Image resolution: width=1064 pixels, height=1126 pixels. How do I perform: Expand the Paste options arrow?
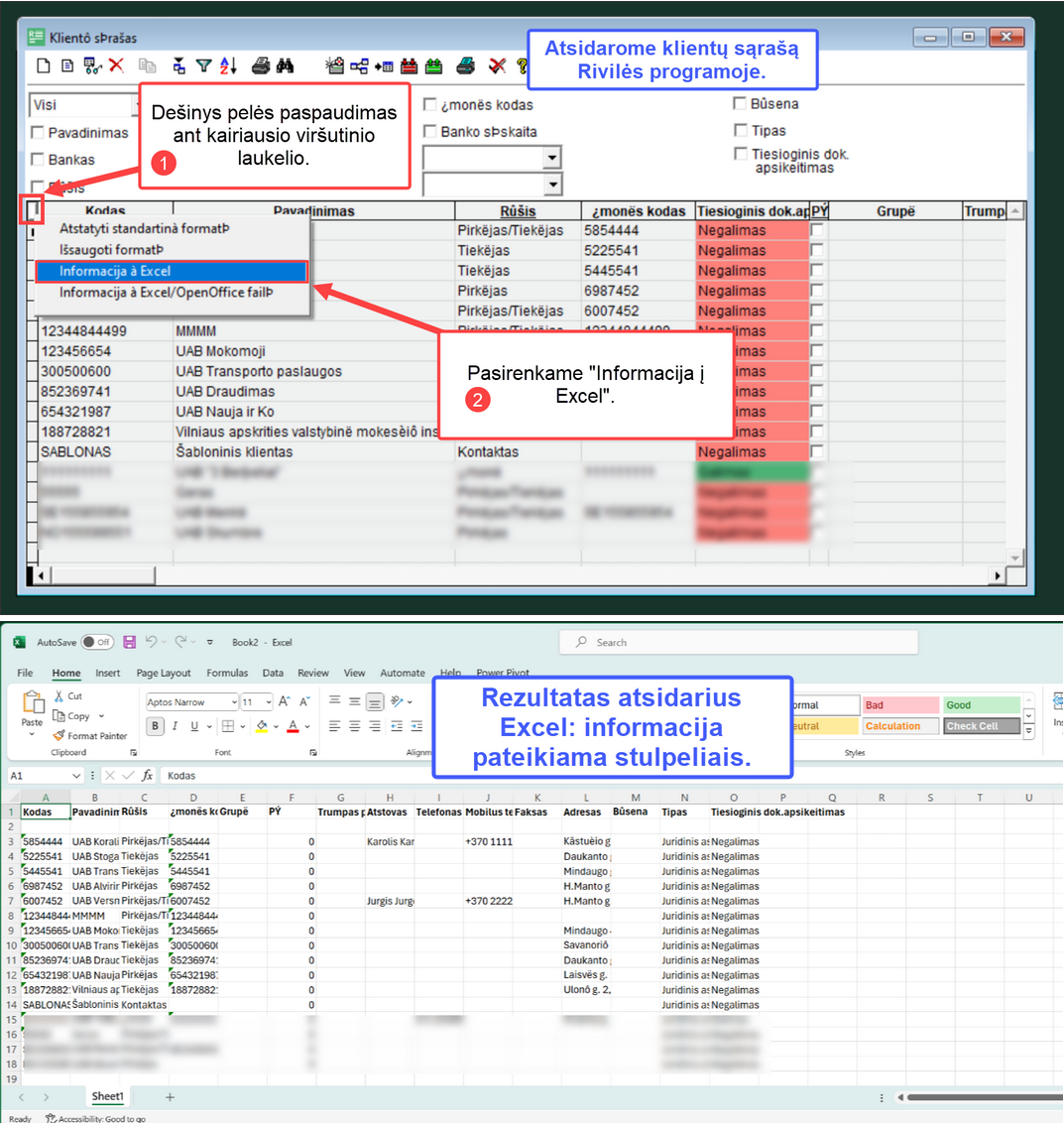coord(32,735)
